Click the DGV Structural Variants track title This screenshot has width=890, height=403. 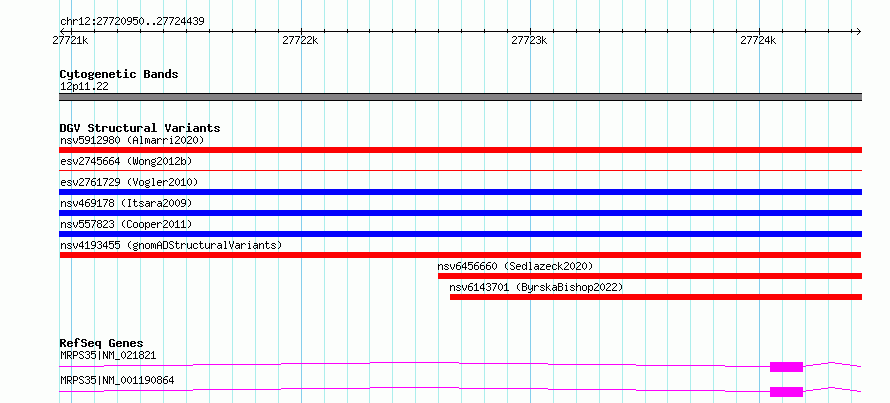140,128
